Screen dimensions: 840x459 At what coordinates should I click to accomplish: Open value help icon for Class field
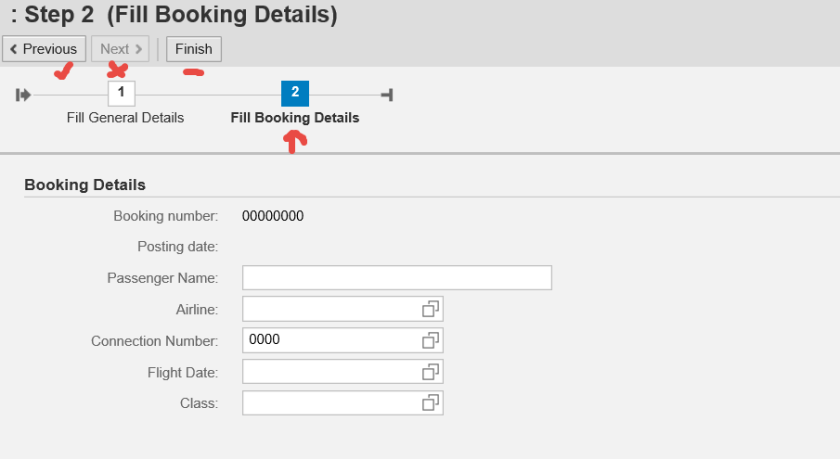coord(431,403)
